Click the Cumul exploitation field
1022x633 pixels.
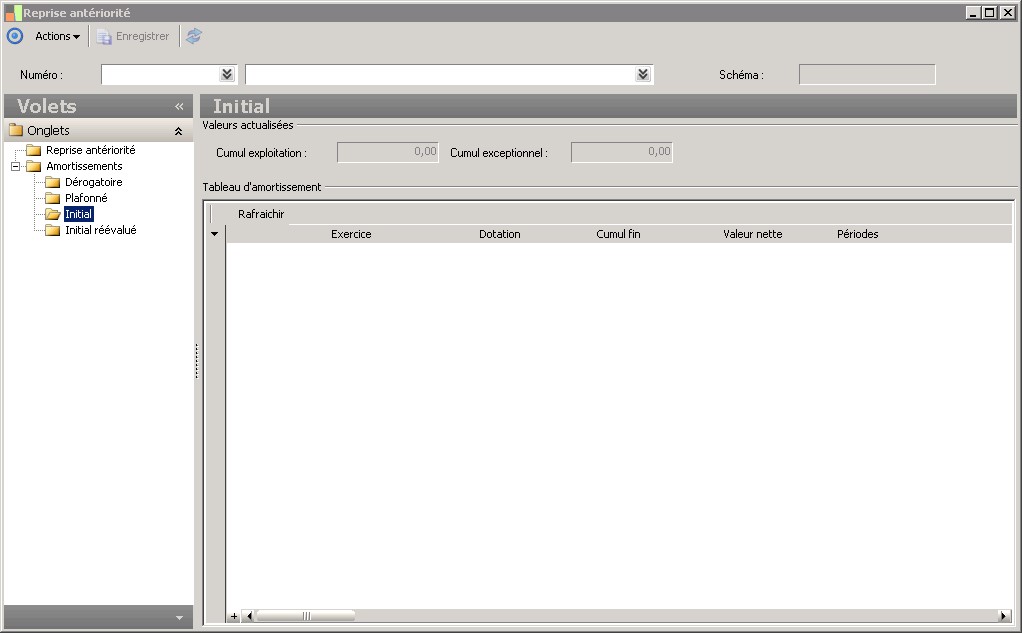click(388, 153)
